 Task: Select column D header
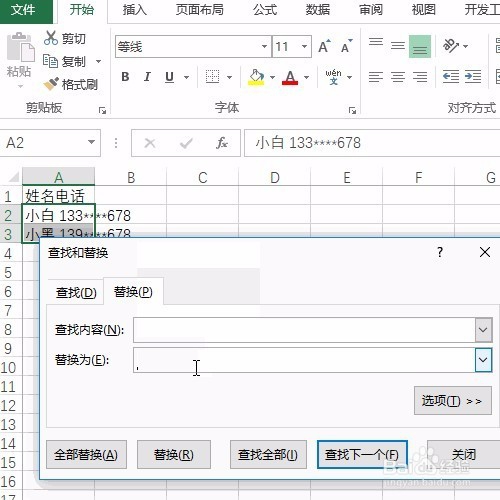(274, 177)
